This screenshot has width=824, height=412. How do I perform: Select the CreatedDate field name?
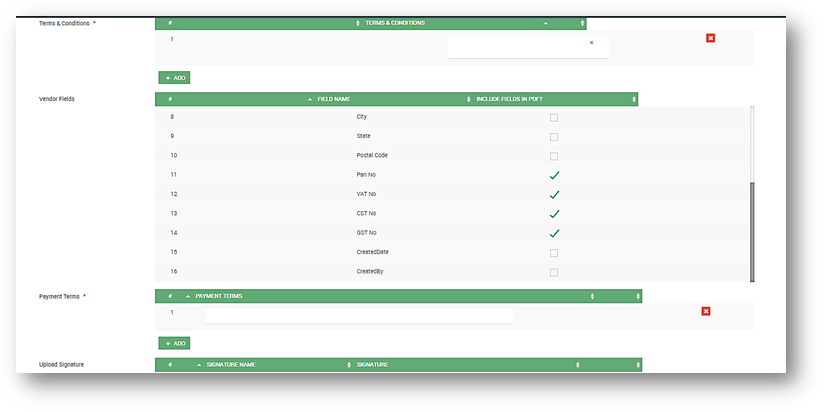pyautogui.click(x=373, y=252)
